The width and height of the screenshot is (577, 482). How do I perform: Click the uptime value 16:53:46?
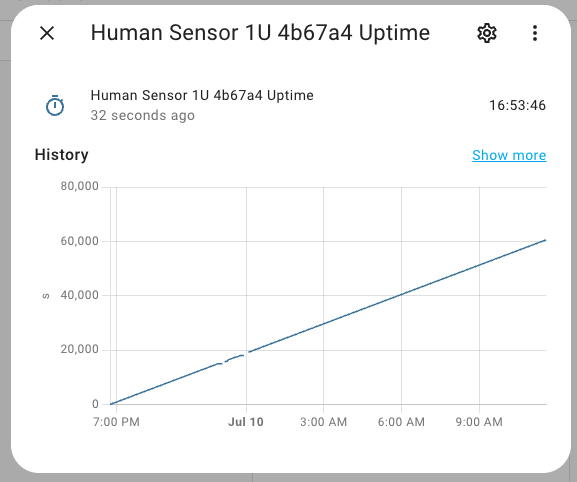tap(517, 106)
